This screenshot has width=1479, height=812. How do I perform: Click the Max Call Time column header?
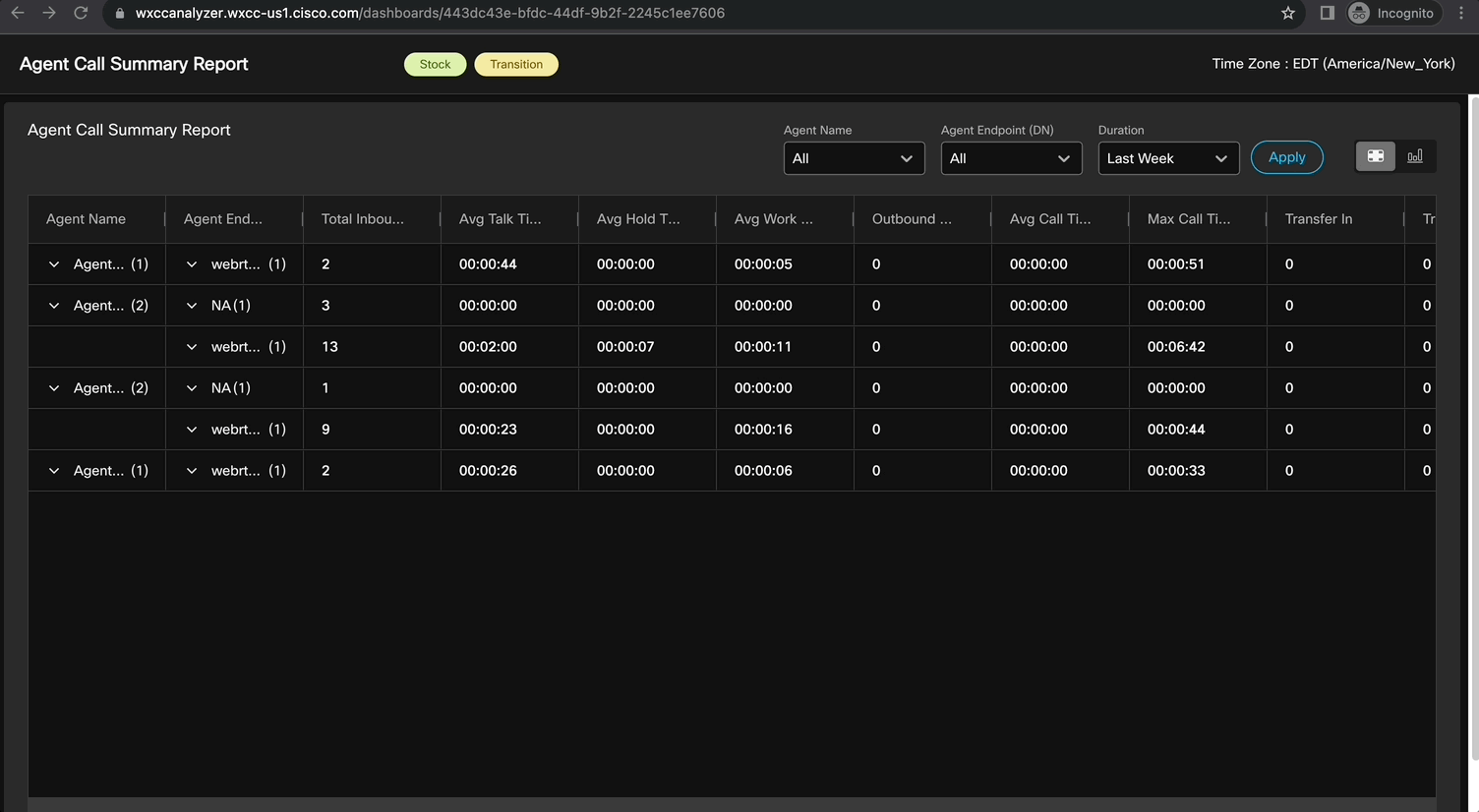(x=1188, y=219)
